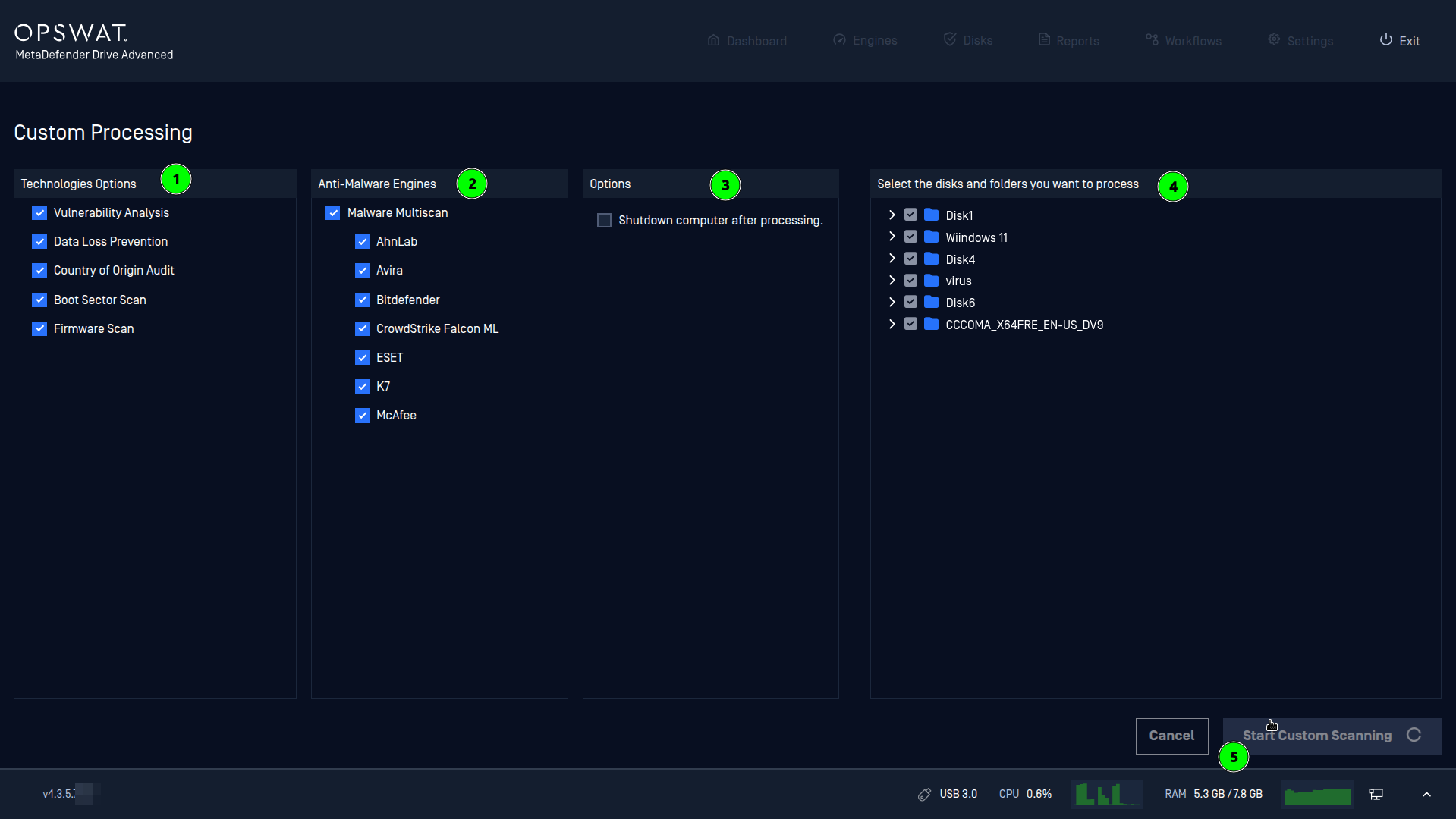
Task: Click the CPU 0.6% value
Action: coord(1039,794)
